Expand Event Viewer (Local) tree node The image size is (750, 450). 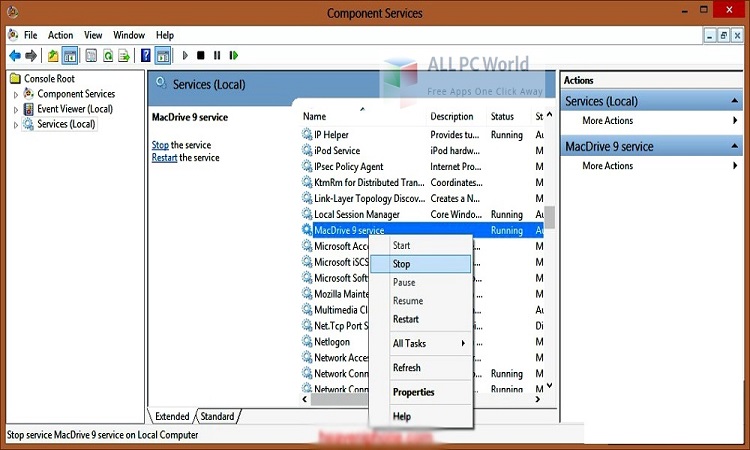click(x=16, y=109)
